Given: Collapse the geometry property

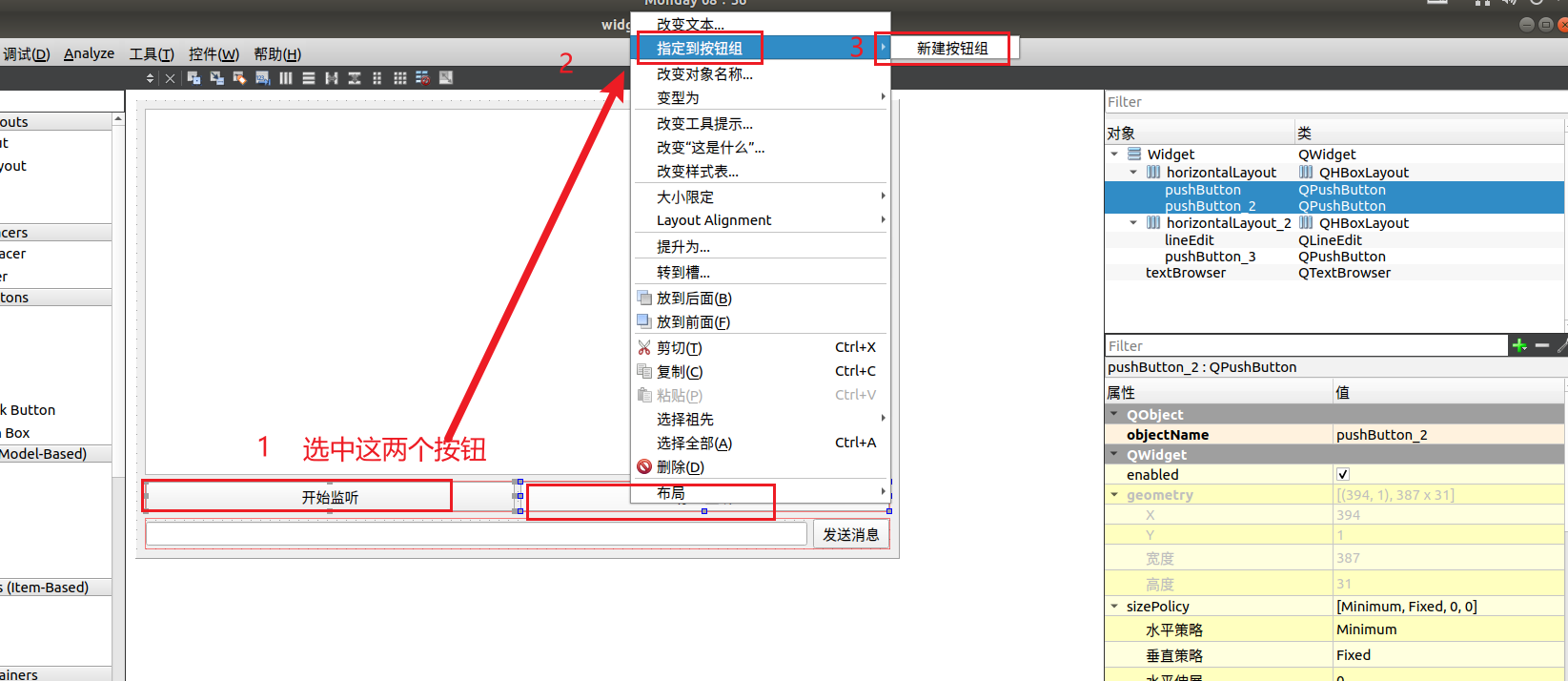Looking at the screenshot, I should [x=1114, y=494].
